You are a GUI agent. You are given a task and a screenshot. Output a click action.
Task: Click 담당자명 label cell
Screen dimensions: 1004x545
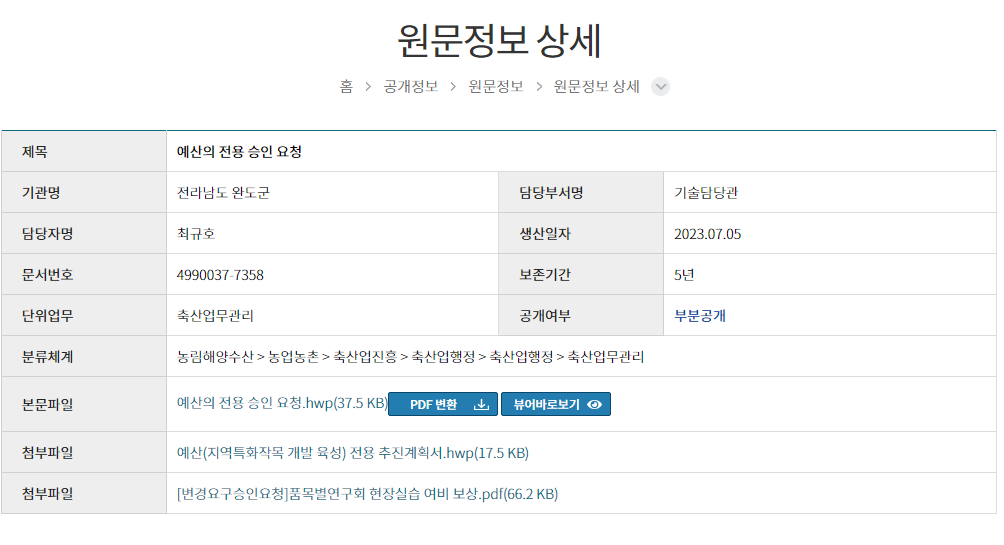click(x=84, y=234)
